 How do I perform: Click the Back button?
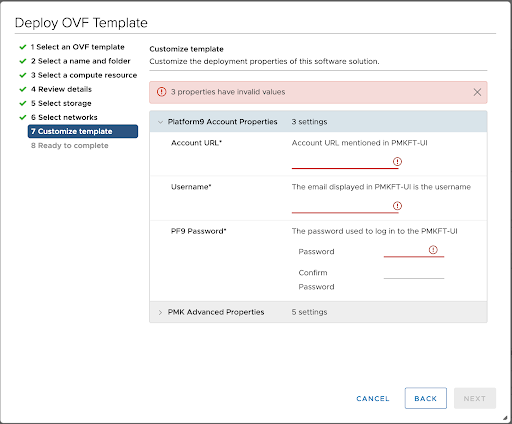426,398
